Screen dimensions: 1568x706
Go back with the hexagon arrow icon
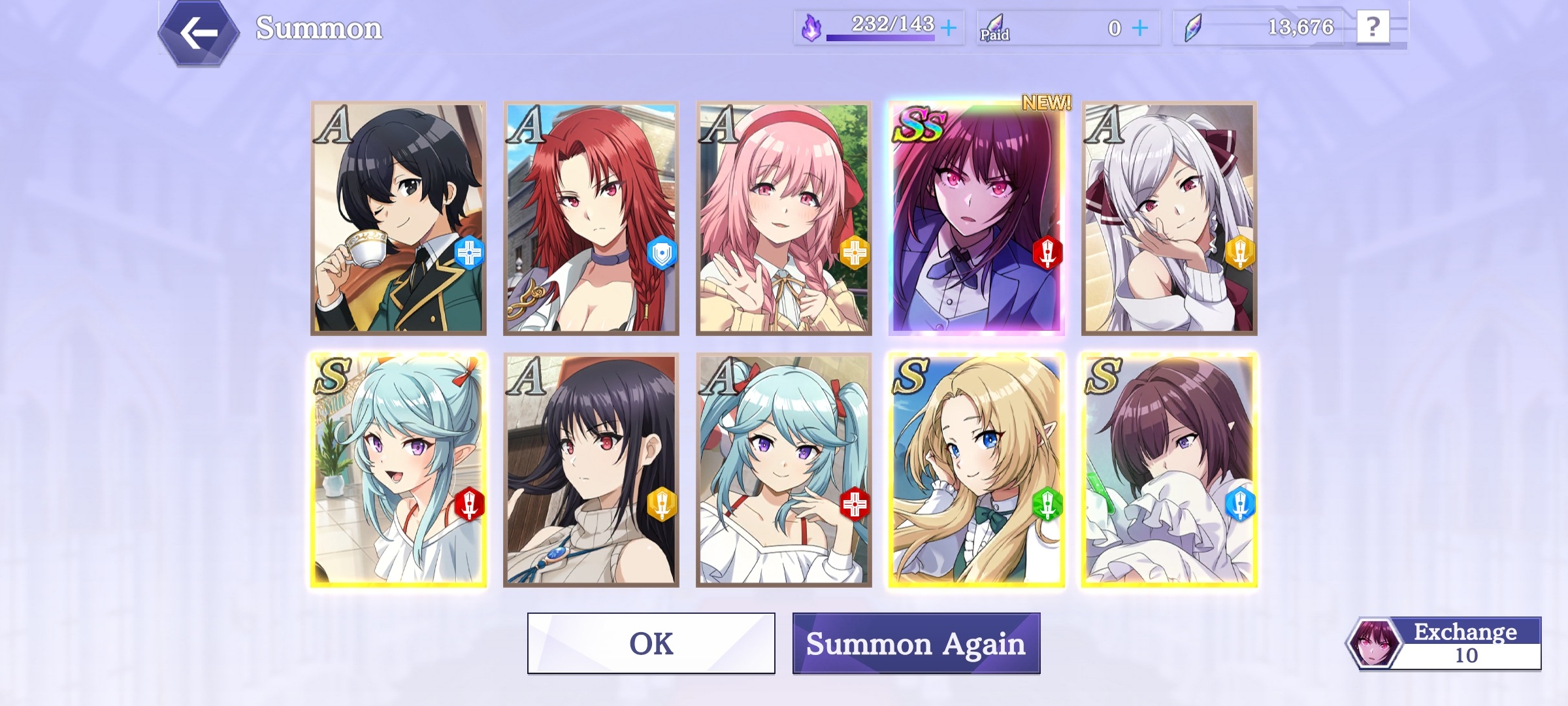pos(199,33)
